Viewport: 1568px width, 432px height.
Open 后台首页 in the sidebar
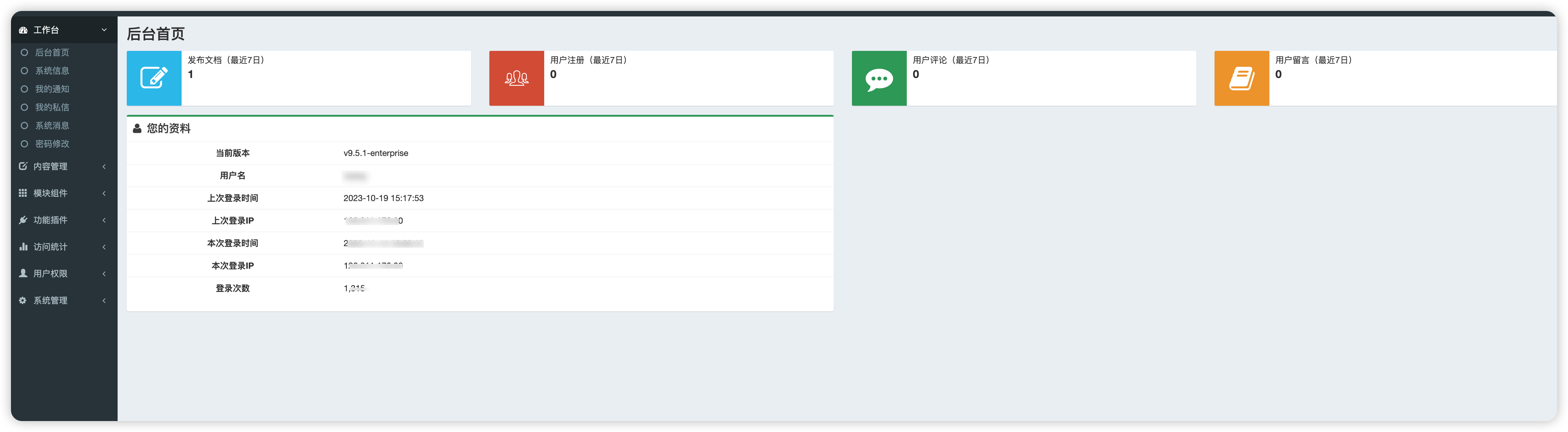tap(52, 53)
